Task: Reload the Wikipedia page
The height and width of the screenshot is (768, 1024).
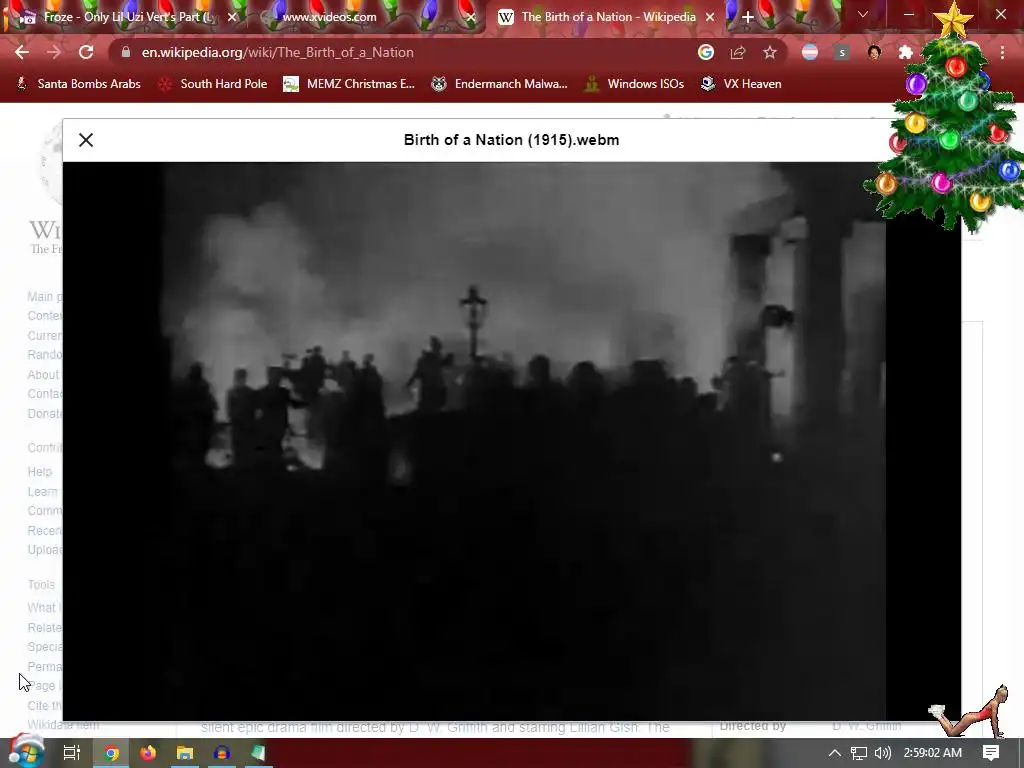Action: click(86, 52)
